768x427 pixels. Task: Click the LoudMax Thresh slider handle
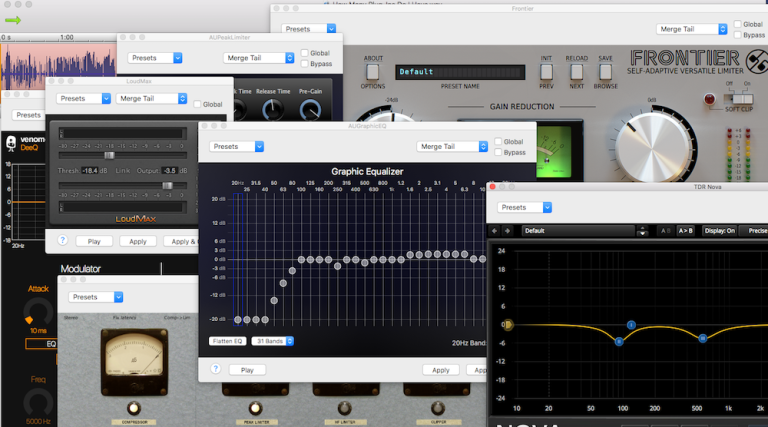coord(109,155)
